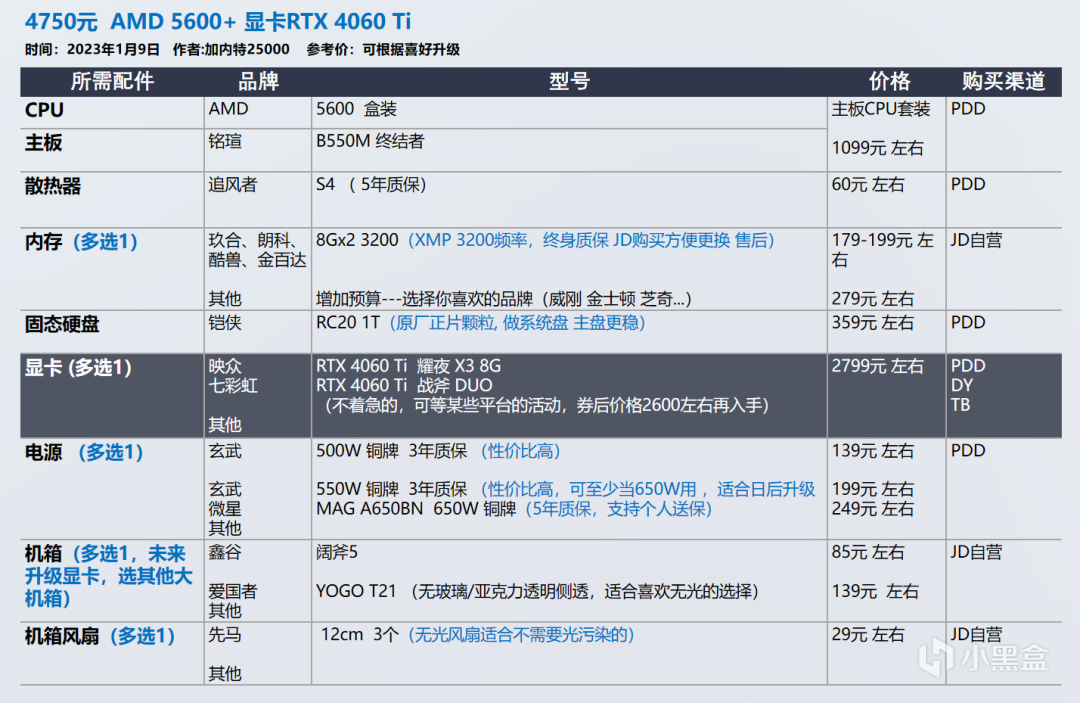Click the price '1099元 左右'

878,148
